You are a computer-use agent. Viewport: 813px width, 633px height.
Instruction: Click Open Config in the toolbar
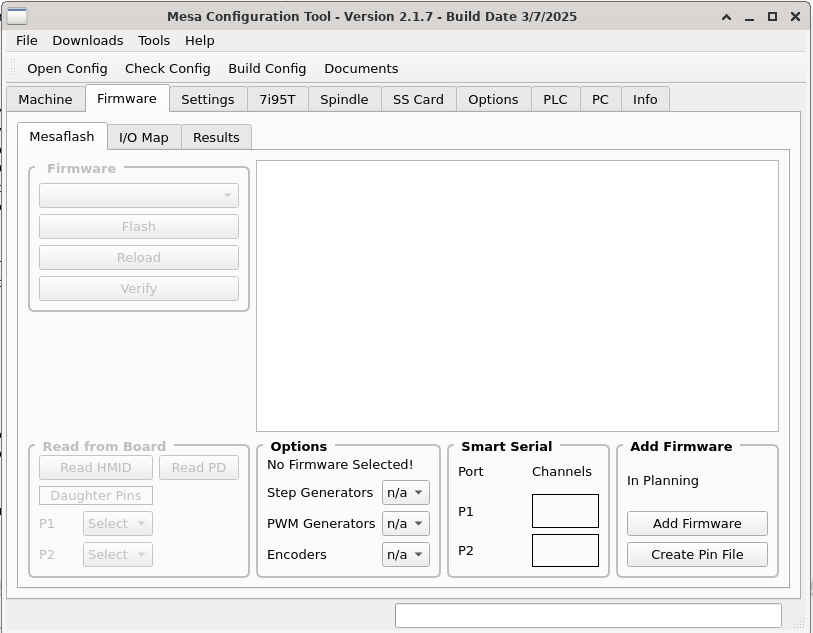[67, 68]
